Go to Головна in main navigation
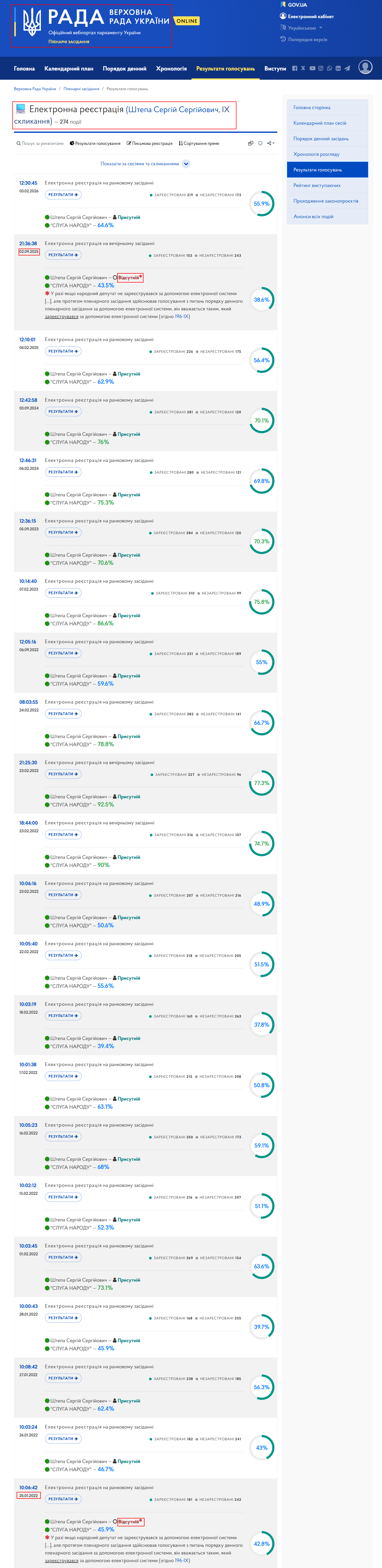 pos(24,69)
